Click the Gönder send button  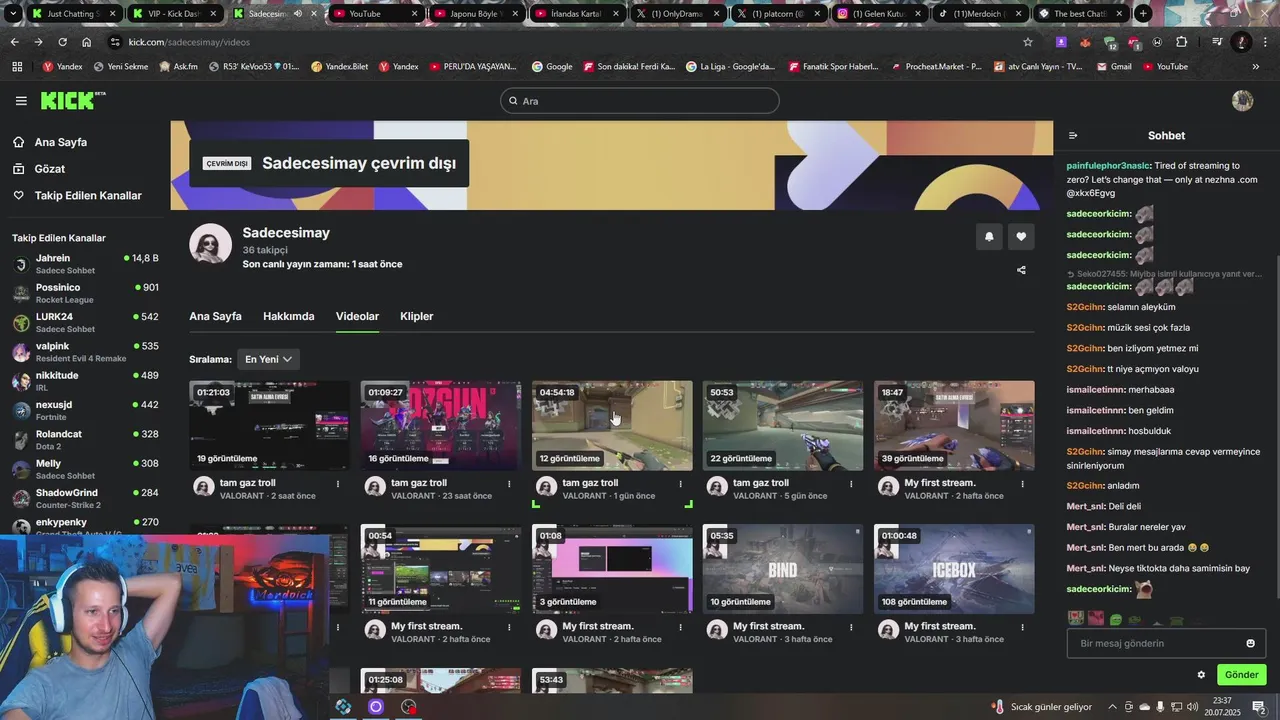1241,675
